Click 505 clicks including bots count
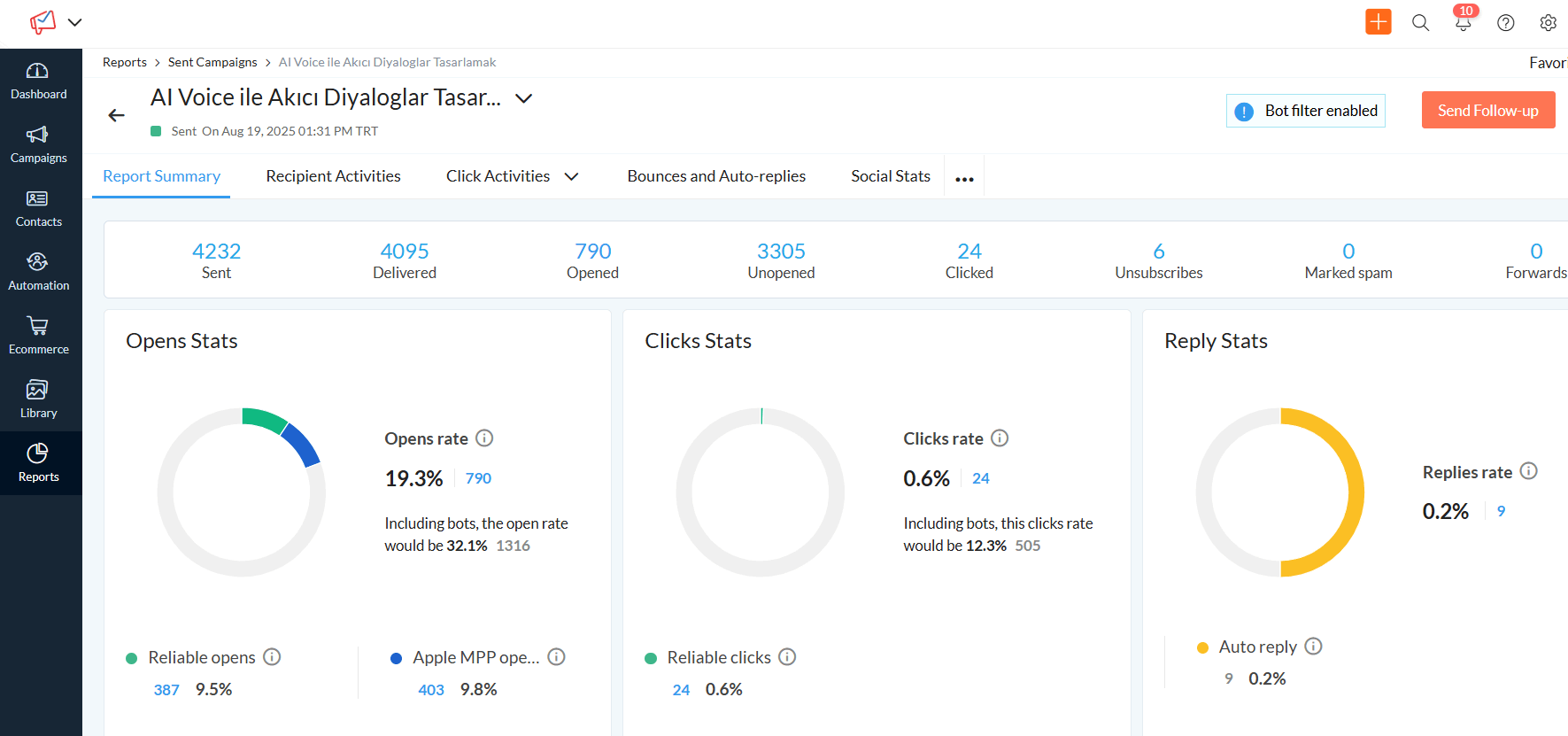Screen dimensions: 1568x736 tap(1028, 546)
